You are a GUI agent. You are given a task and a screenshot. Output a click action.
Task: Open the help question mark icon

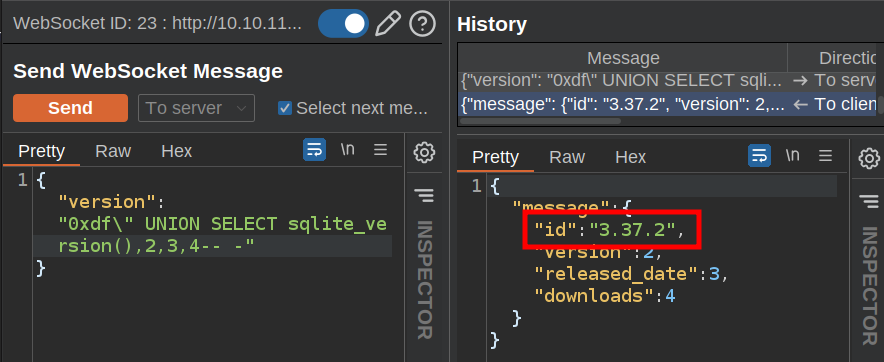coord(422,24)
